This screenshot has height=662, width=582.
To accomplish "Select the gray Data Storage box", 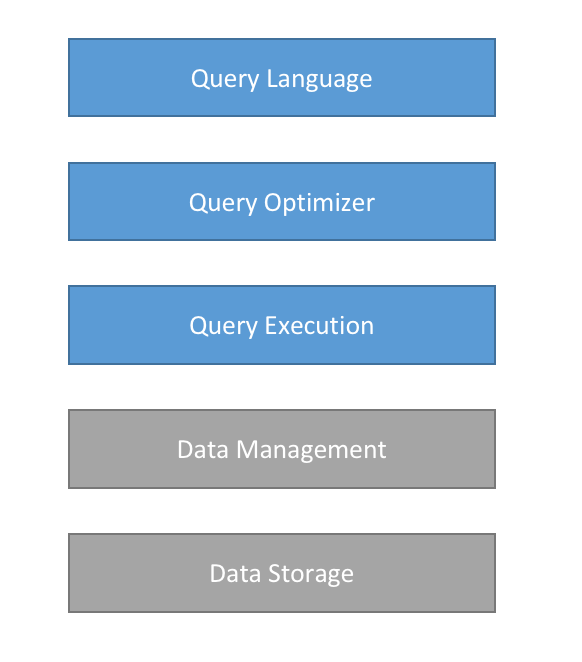I will (x=282, y=573).
